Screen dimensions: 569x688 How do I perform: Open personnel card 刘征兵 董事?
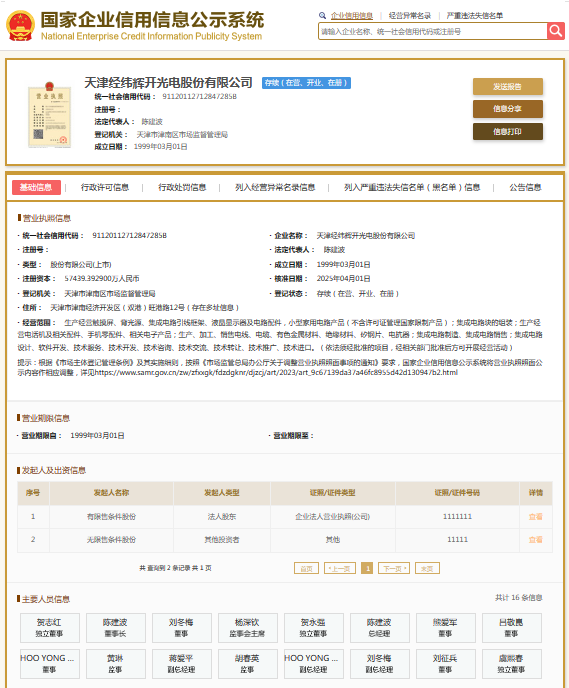point(446,664)
